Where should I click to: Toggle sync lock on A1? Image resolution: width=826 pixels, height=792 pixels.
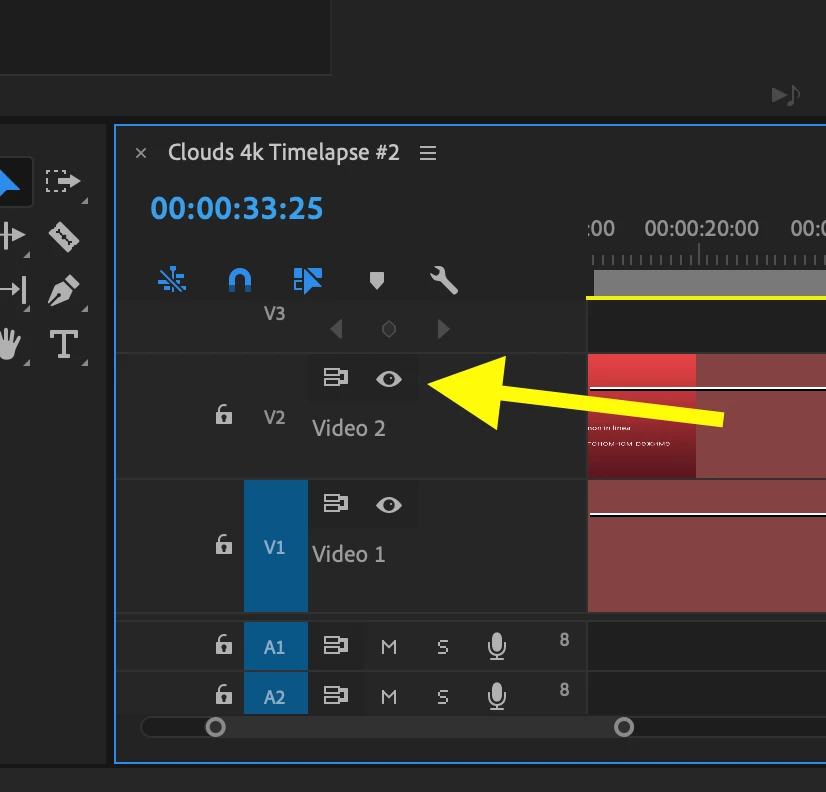336,646
